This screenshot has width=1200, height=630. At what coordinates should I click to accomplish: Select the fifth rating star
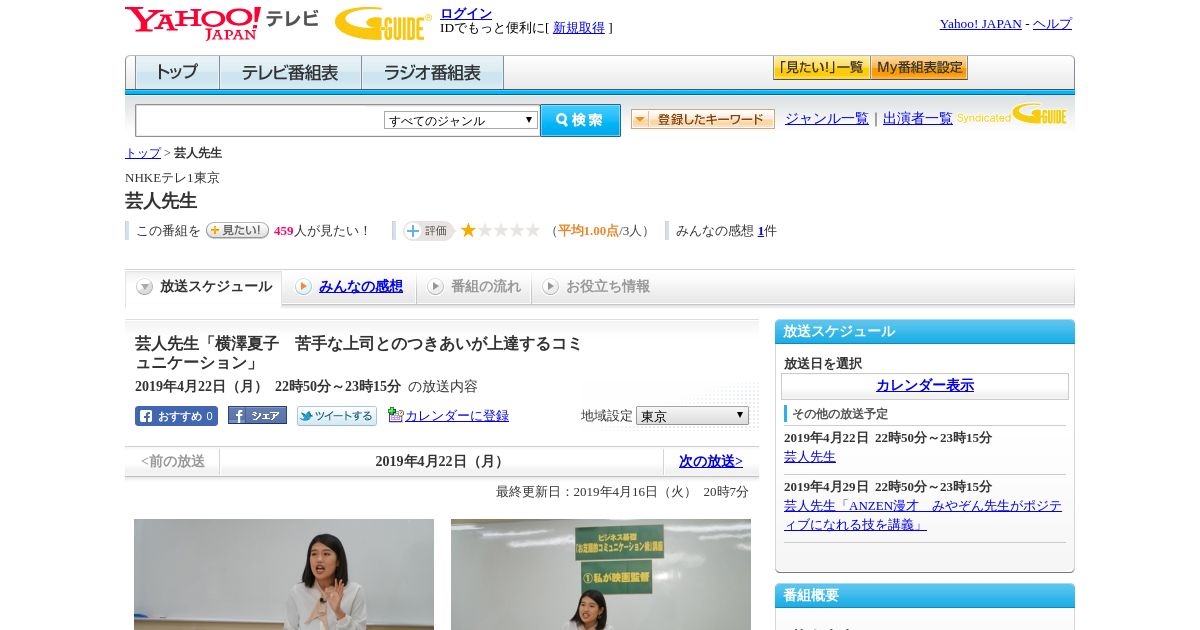[x=533, y=230]
